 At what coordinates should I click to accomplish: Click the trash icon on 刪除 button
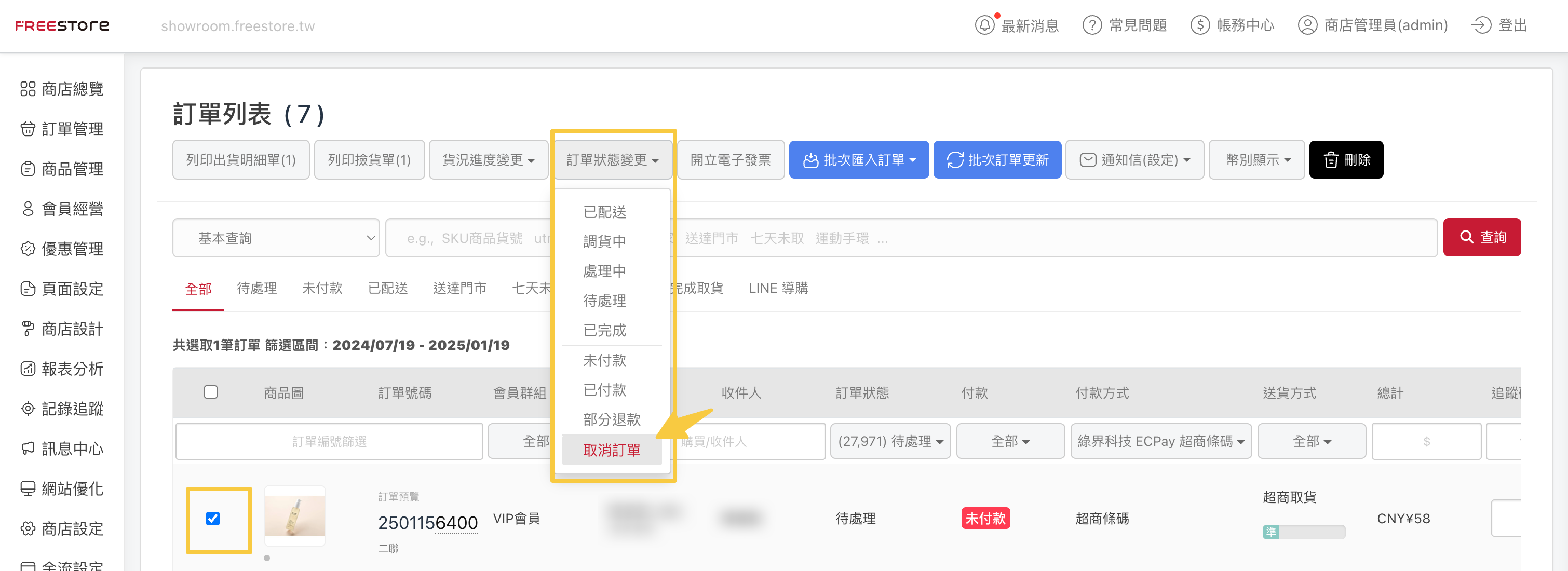pos(1331,160)
